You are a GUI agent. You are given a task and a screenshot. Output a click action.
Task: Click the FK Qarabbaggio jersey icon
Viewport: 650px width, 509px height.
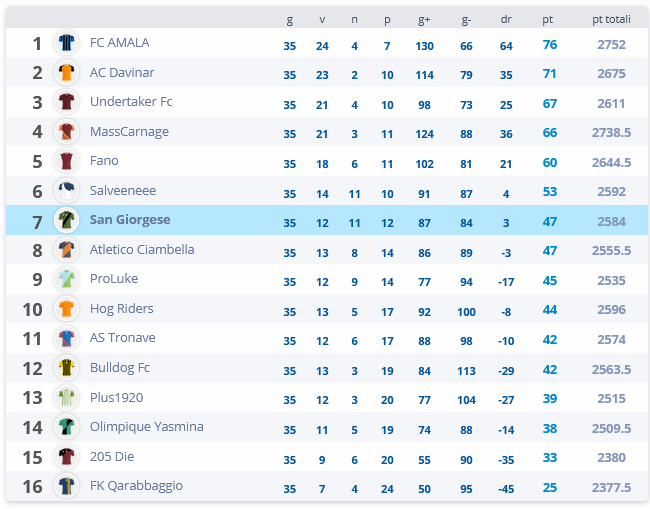[x=66, y=486]
